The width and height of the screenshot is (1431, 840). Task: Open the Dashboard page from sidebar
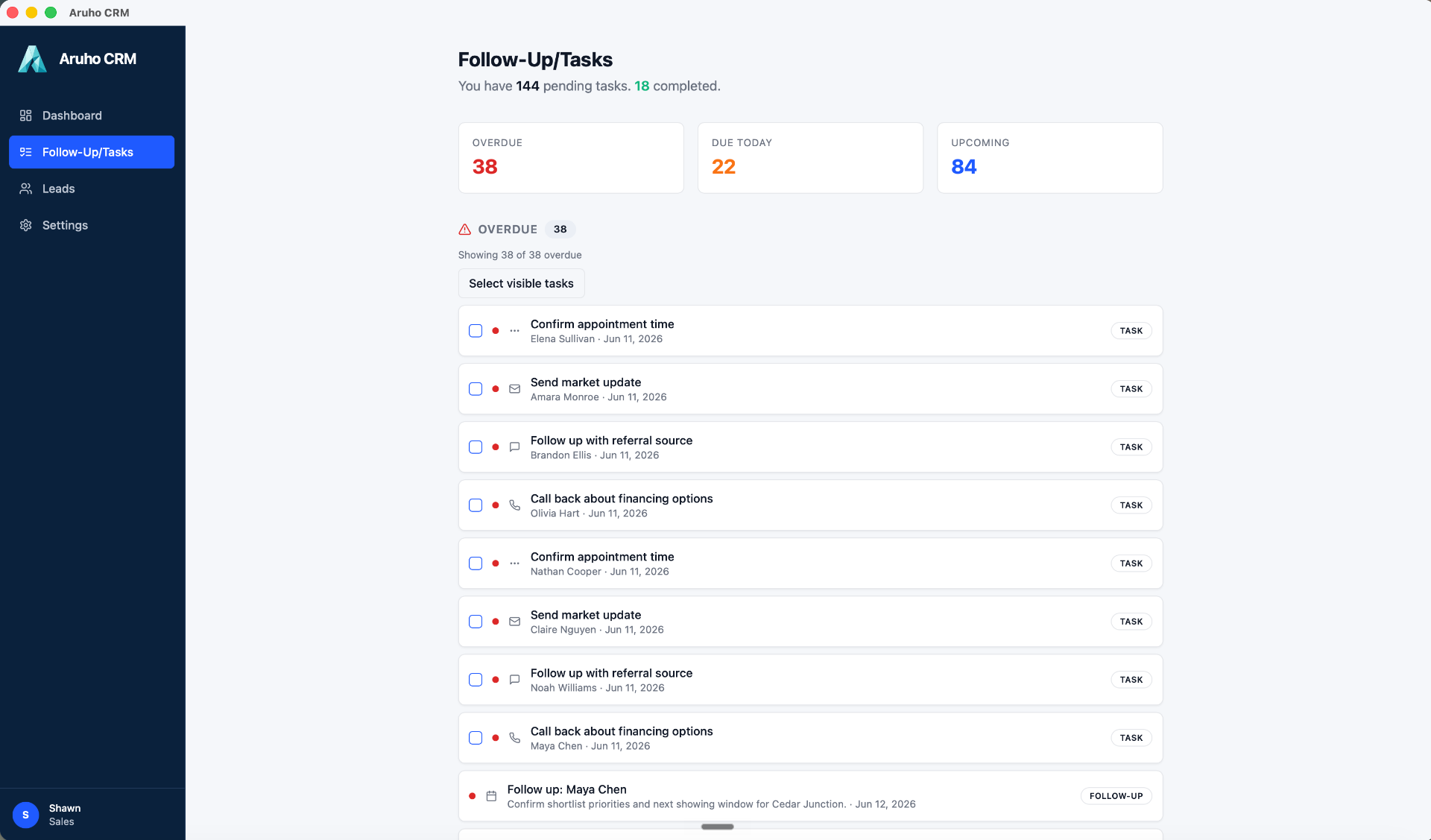tap(92, 116)
